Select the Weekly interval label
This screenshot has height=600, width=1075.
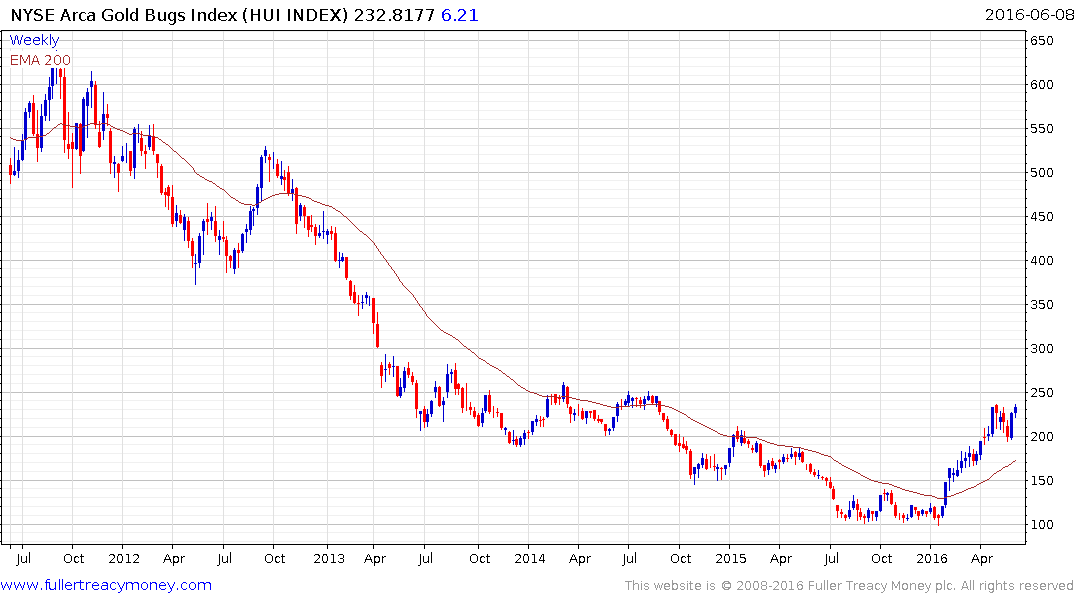(x=34, y=40)
